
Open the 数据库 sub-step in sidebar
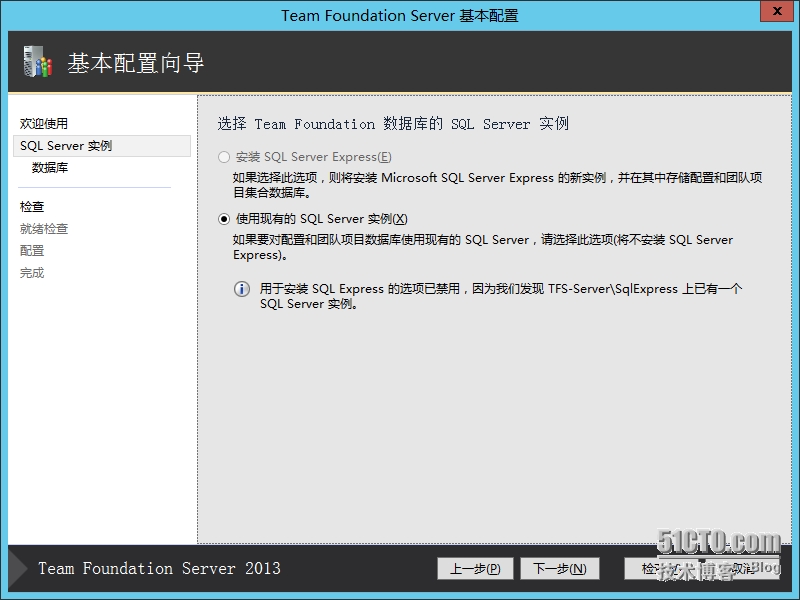tap(50, 168)
